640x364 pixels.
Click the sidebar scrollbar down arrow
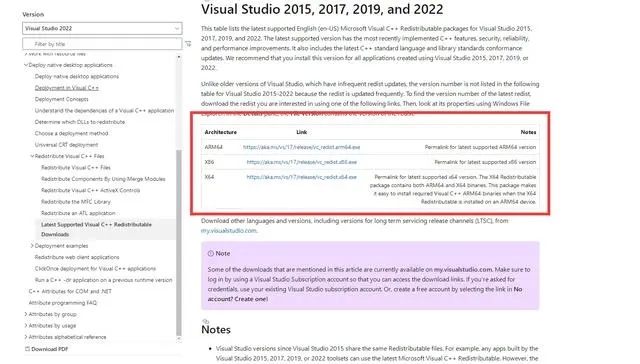pyautogui.click(x=179, y=339)
